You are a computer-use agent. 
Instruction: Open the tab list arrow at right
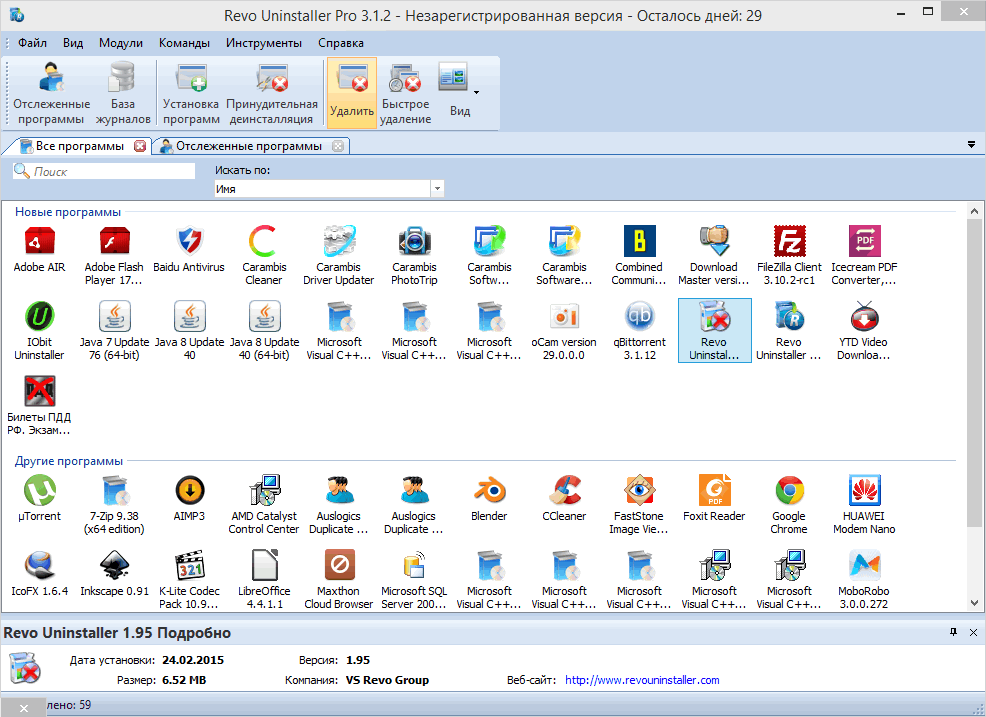coord(972,145)
